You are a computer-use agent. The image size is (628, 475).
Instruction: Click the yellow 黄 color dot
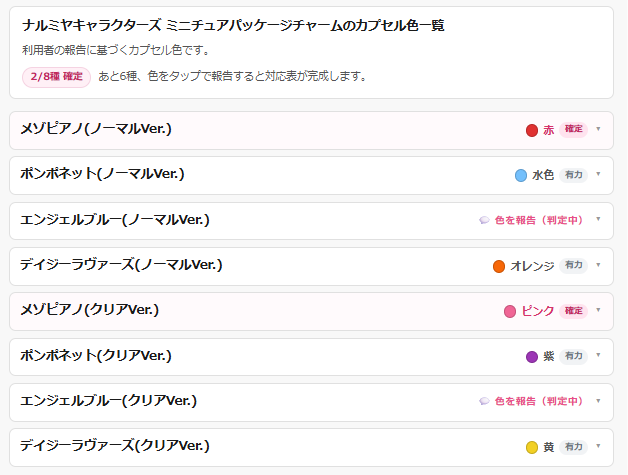coord(531,447)
